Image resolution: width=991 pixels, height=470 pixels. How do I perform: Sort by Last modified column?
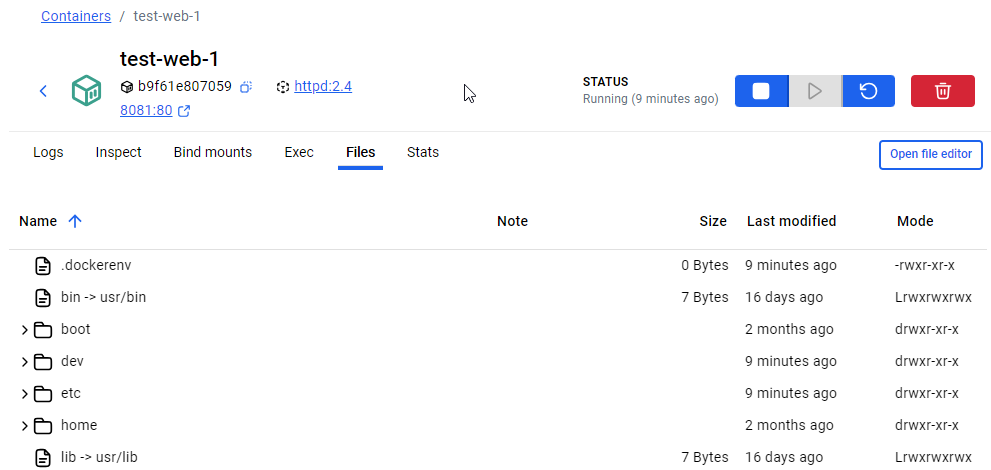coord(791,221)
